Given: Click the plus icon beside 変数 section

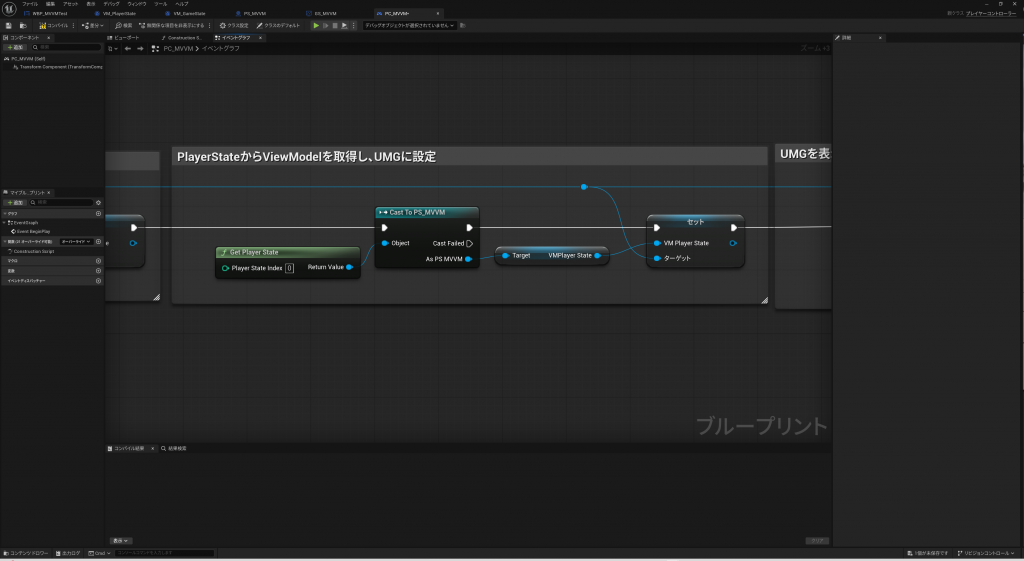Looking at the screenshot, I should (x=98, y=271).
